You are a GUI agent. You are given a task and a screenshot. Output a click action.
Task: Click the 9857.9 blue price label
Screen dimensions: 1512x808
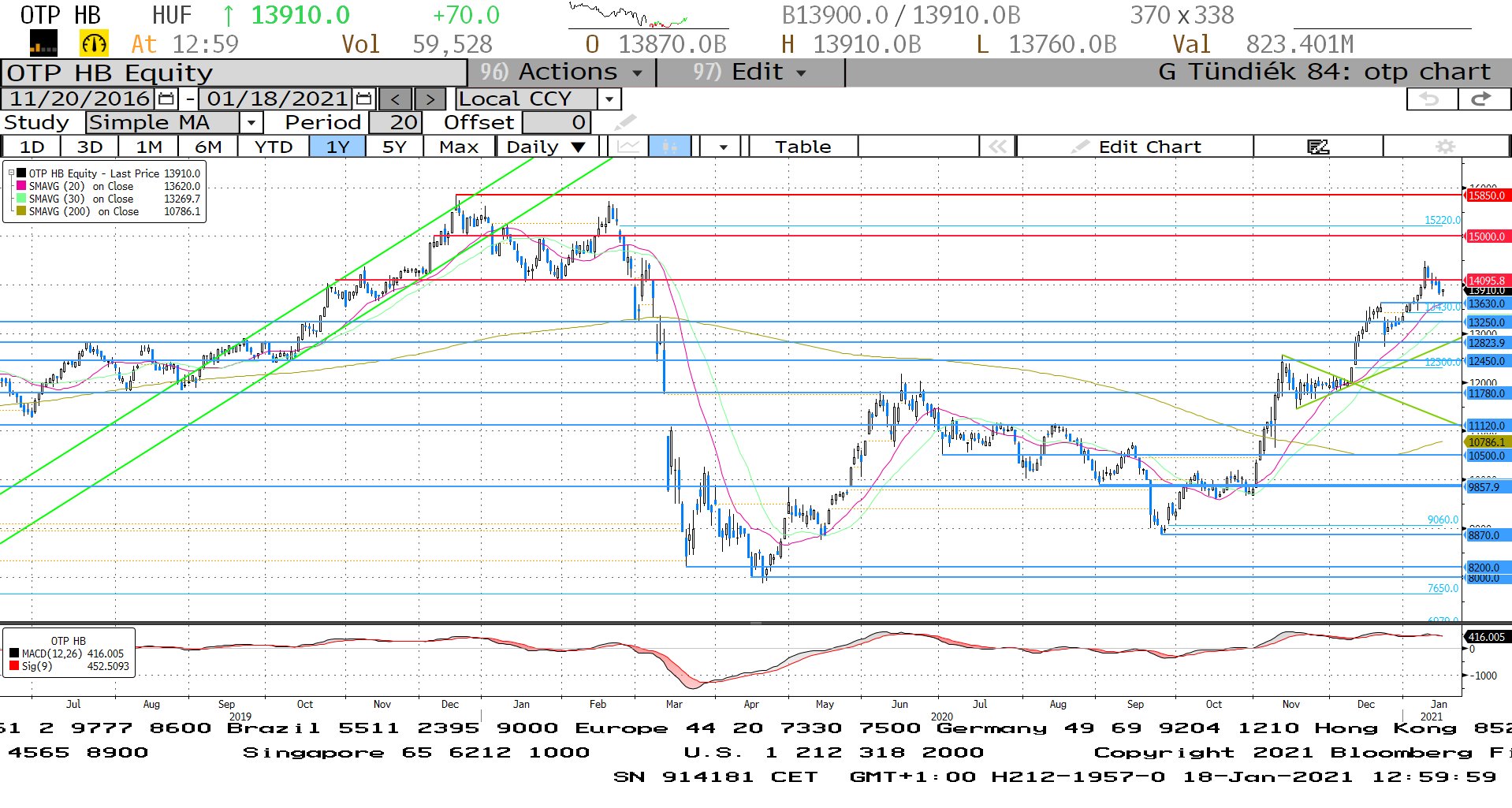1487,487
